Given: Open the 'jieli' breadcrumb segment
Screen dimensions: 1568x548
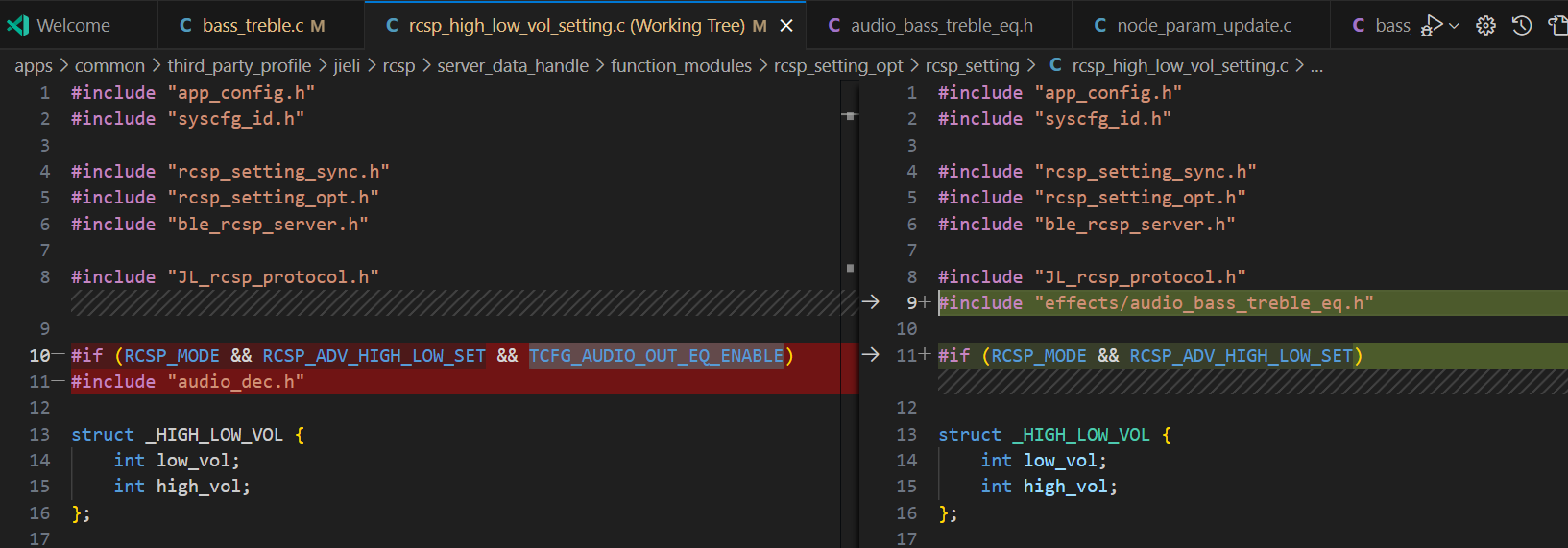Looking at the screenshot, I should [x=347, y=66].
